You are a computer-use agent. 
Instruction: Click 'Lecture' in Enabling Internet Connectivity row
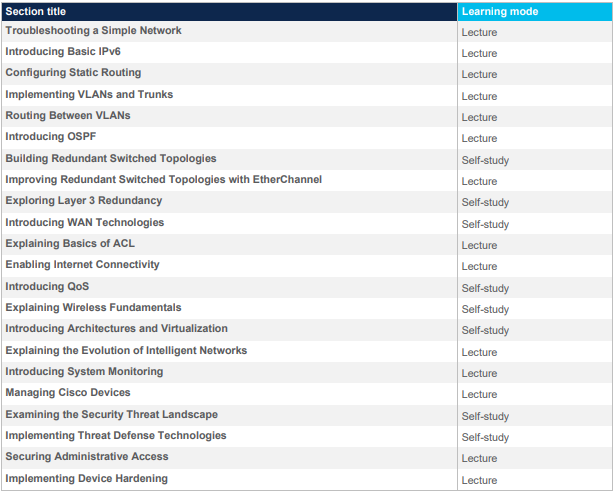(479, 267)
